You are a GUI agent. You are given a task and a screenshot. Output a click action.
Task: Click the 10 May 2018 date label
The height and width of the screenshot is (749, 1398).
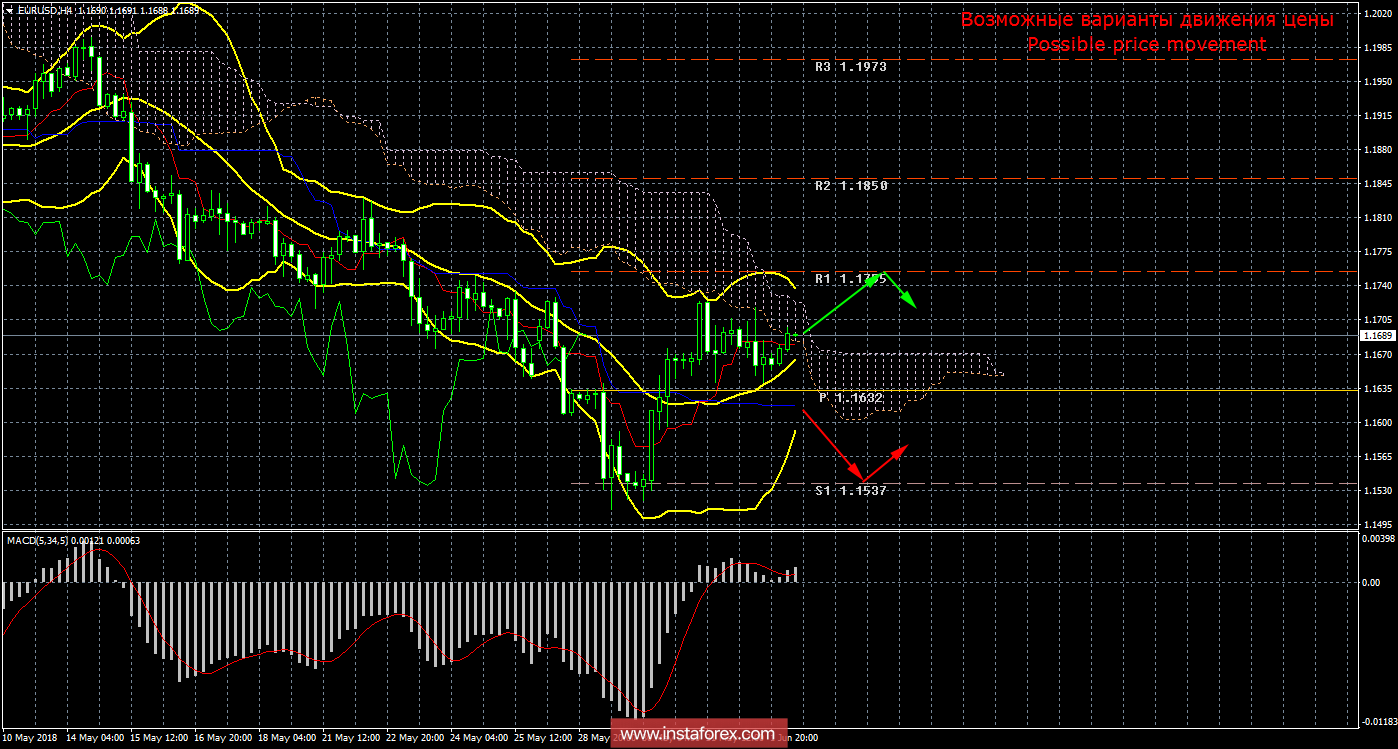tap(28, 738)
